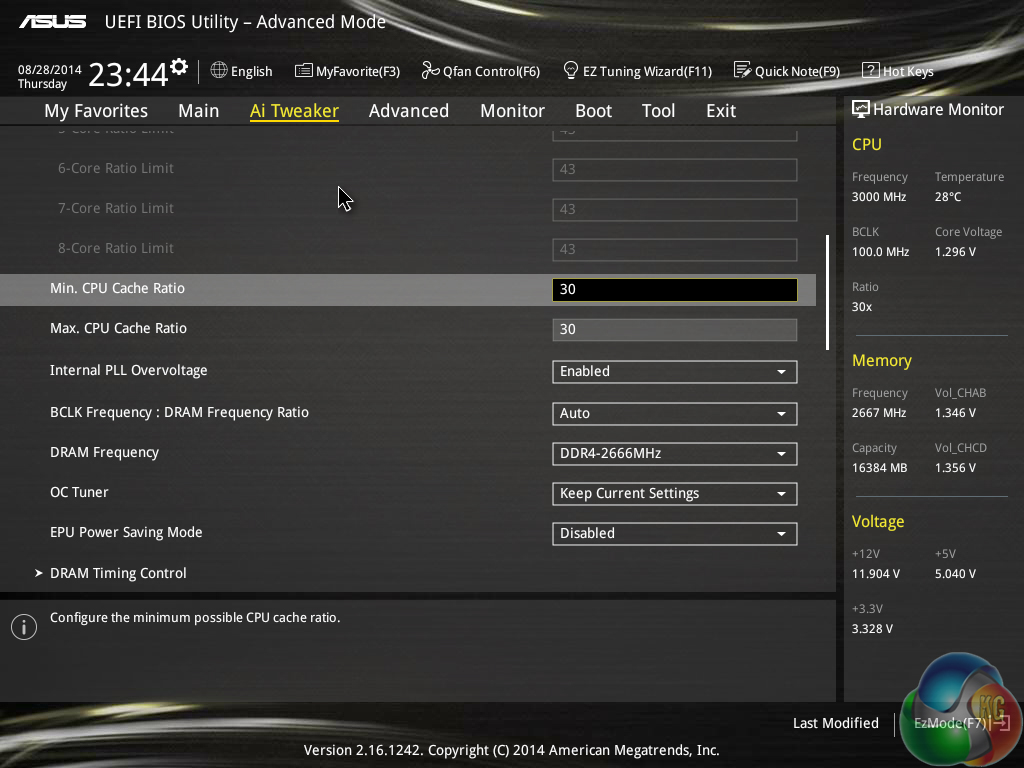The image size is (1024, 768).
Task: Click the 7-Core Ratio Limit field
Action: pos(675,210)
